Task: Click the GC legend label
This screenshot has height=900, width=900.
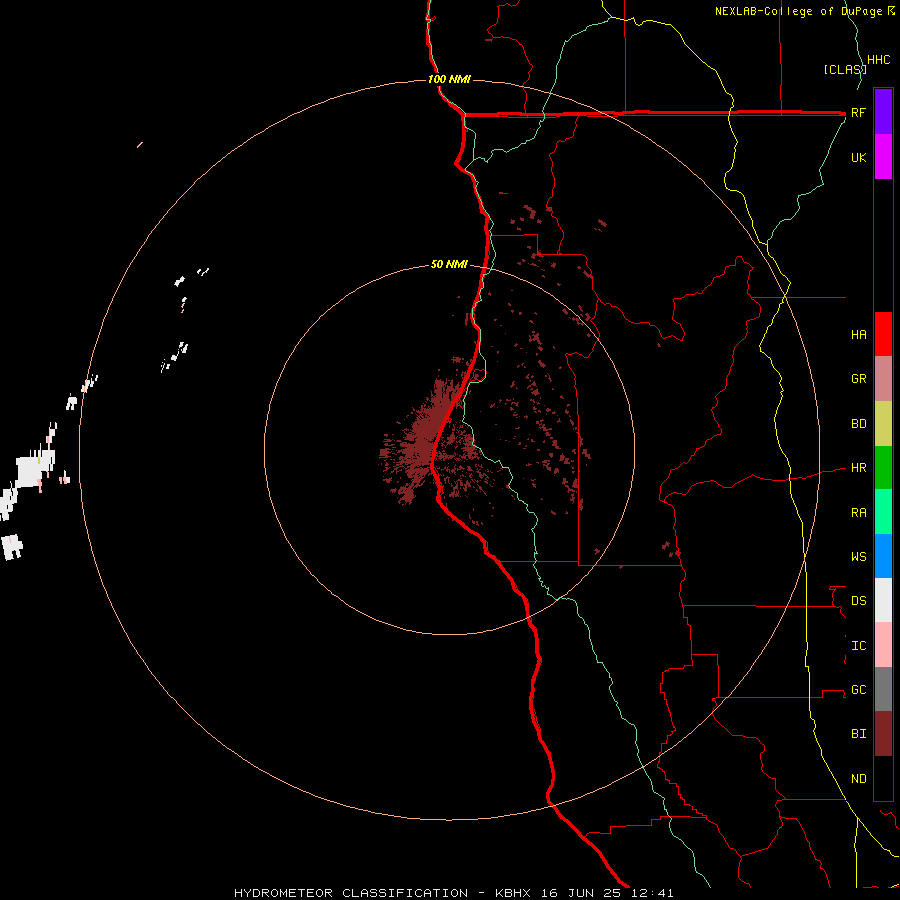Action: coord(858,689)
